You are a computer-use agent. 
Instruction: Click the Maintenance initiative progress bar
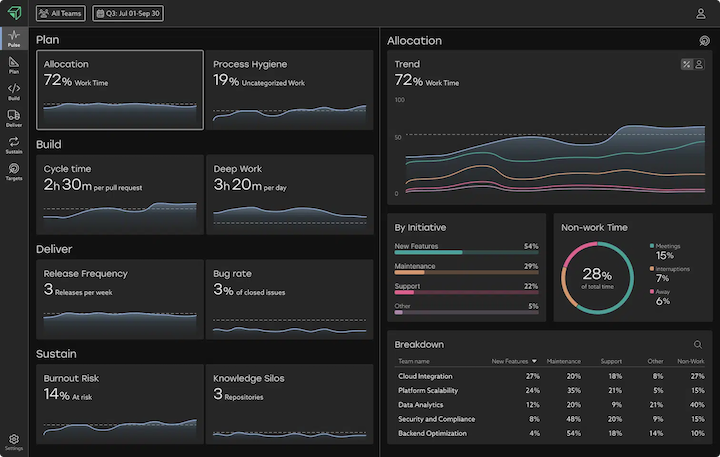point(466,271)
